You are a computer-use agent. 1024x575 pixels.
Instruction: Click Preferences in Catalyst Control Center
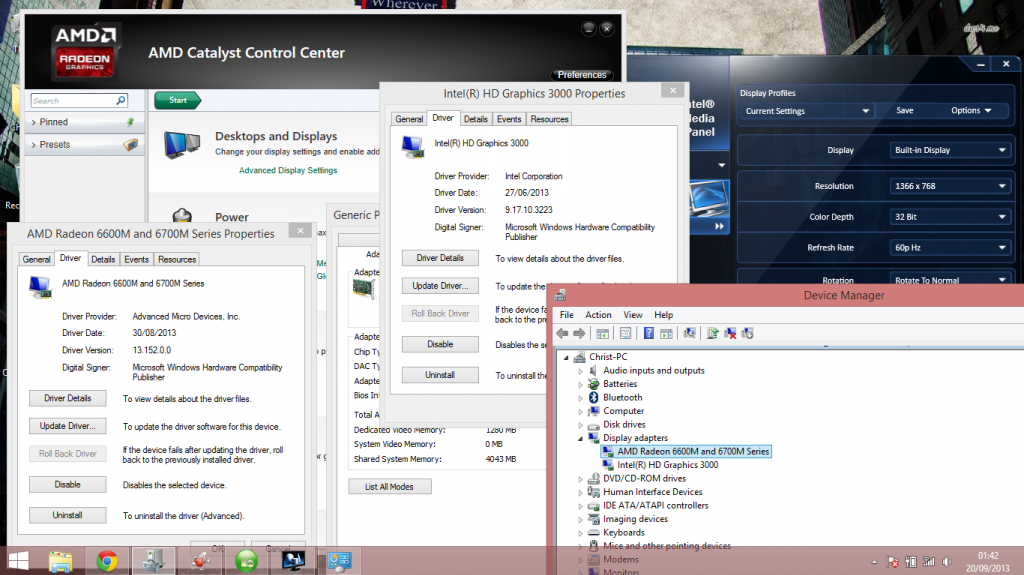[582, 75]
